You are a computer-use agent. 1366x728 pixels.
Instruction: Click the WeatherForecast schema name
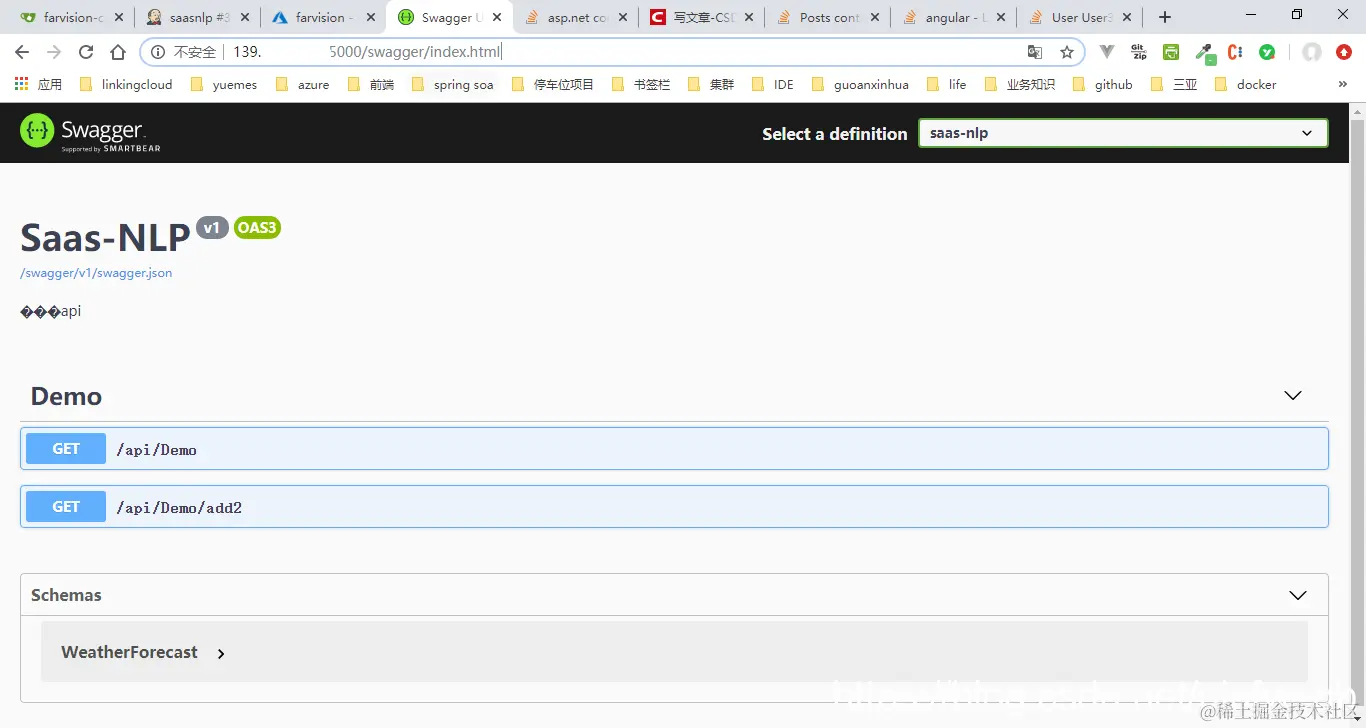coord(129,652)
